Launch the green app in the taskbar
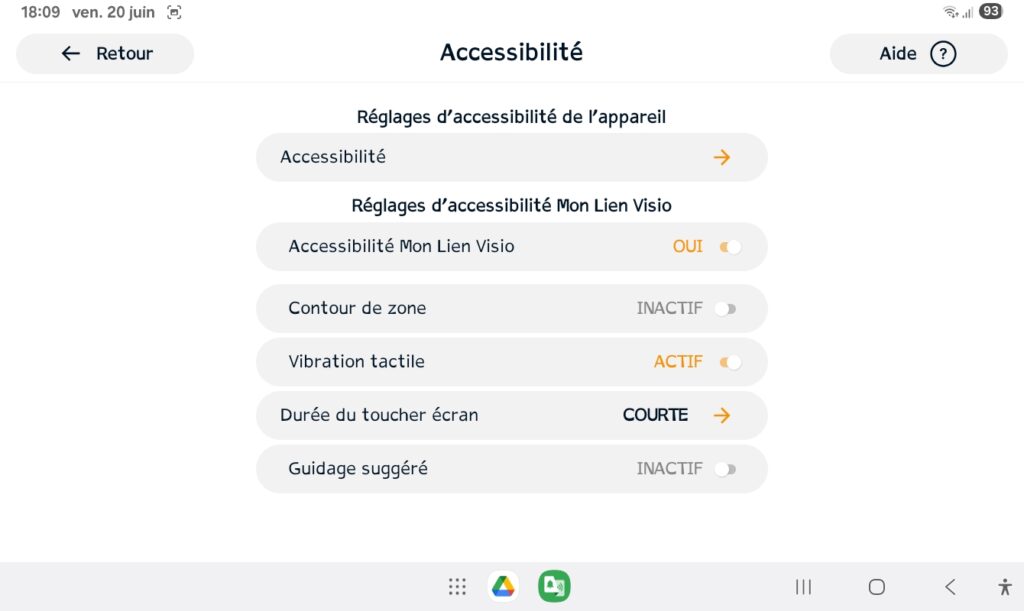Image resolution: width=1024 pixels, height=611 pixels. pos(554,586)
